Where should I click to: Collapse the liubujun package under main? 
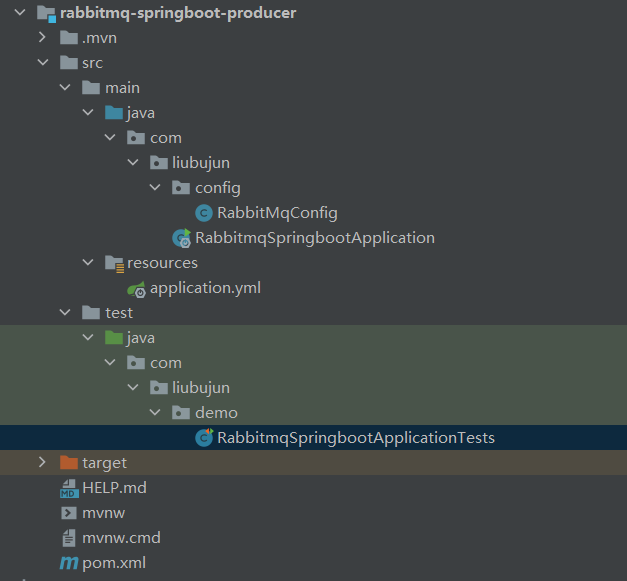click(x=133, y=163)
